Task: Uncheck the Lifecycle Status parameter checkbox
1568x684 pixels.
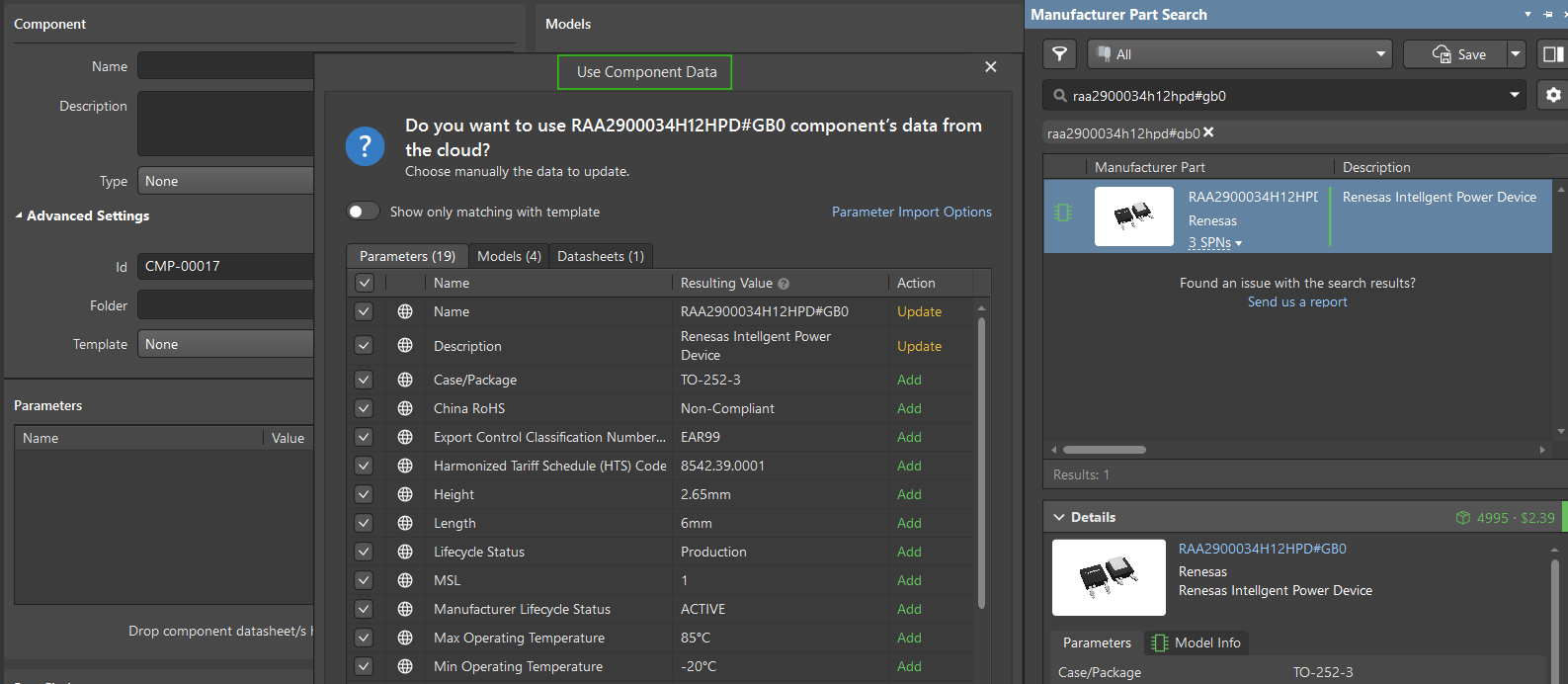Action: [x=364, y=552]
